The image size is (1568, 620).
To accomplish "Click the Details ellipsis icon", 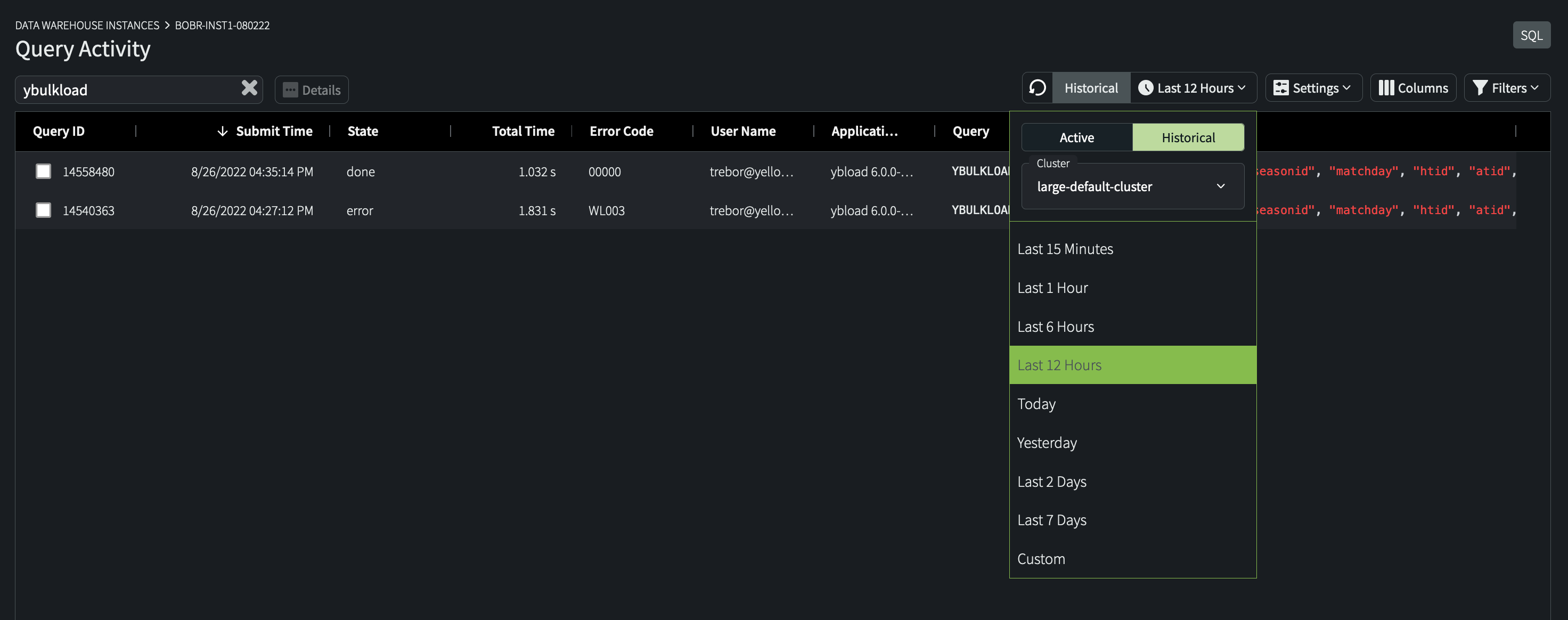I will 290,90.
